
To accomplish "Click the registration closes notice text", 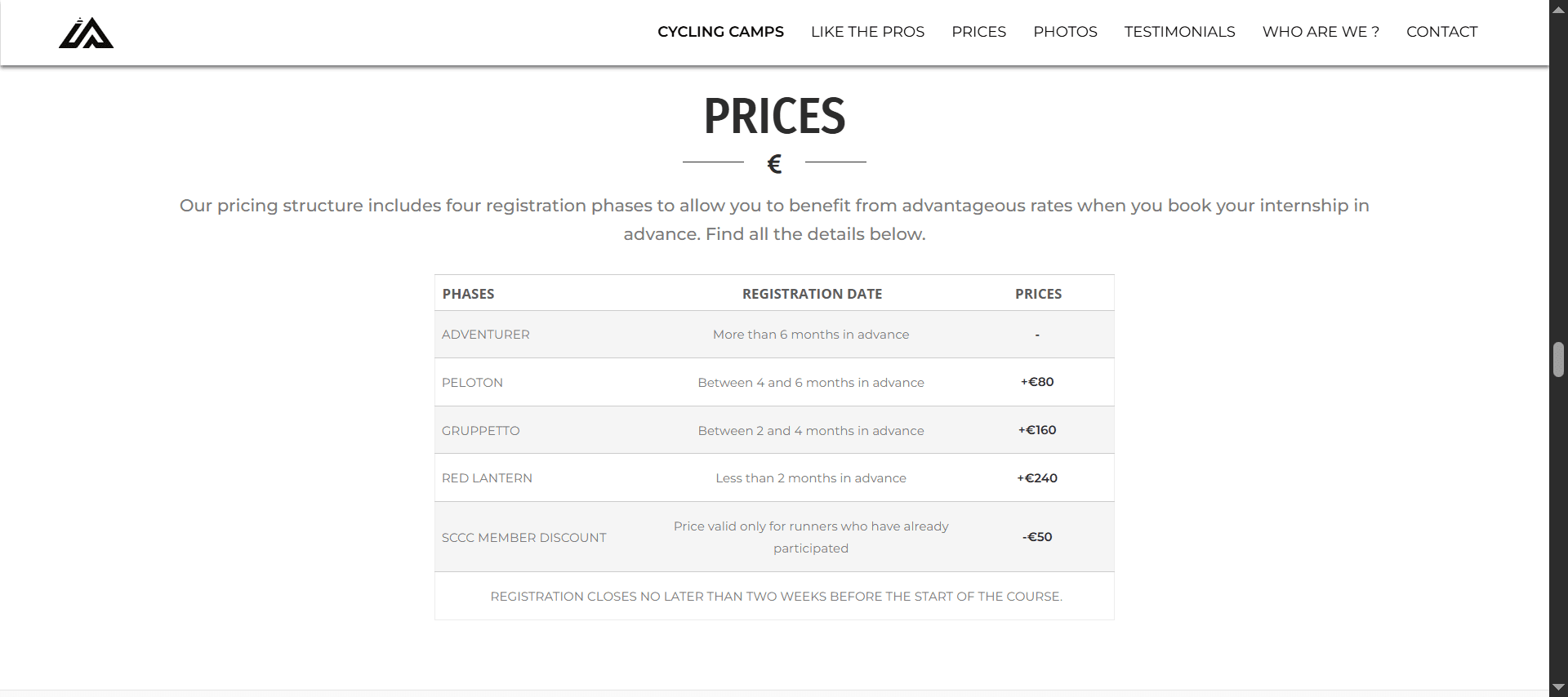I will coord(776,597).
